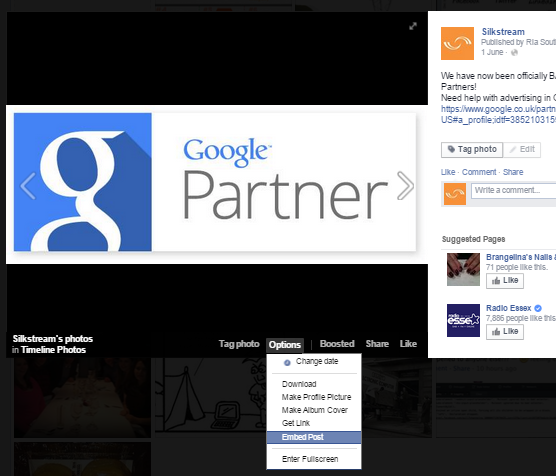Click the '1 June' post date
This screenshot has width=556, height=476.
[492, 52]
